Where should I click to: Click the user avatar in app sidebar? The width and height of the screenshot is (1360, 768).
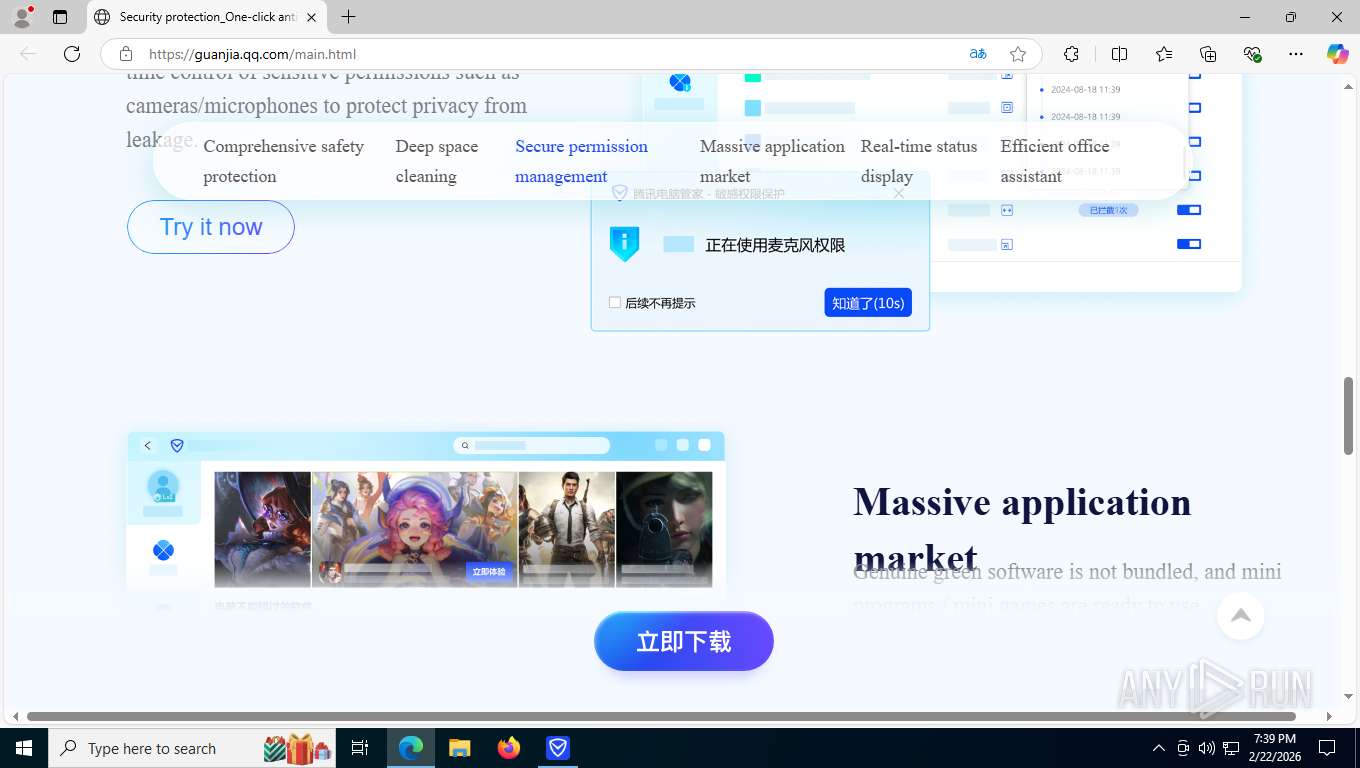[x=163, y=487]
